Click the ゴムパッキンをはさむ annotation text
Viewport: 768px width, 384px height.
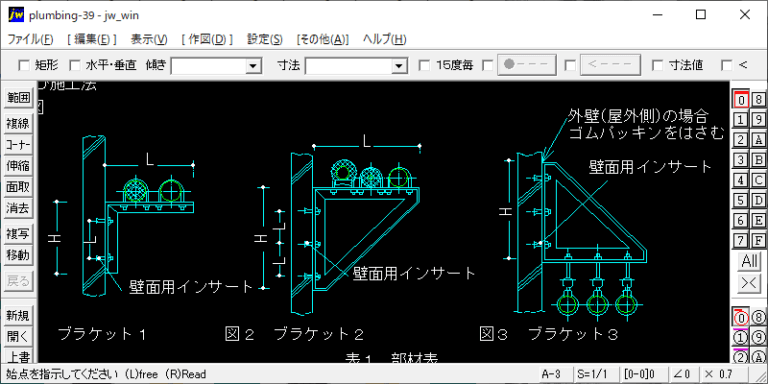(646, 133)
